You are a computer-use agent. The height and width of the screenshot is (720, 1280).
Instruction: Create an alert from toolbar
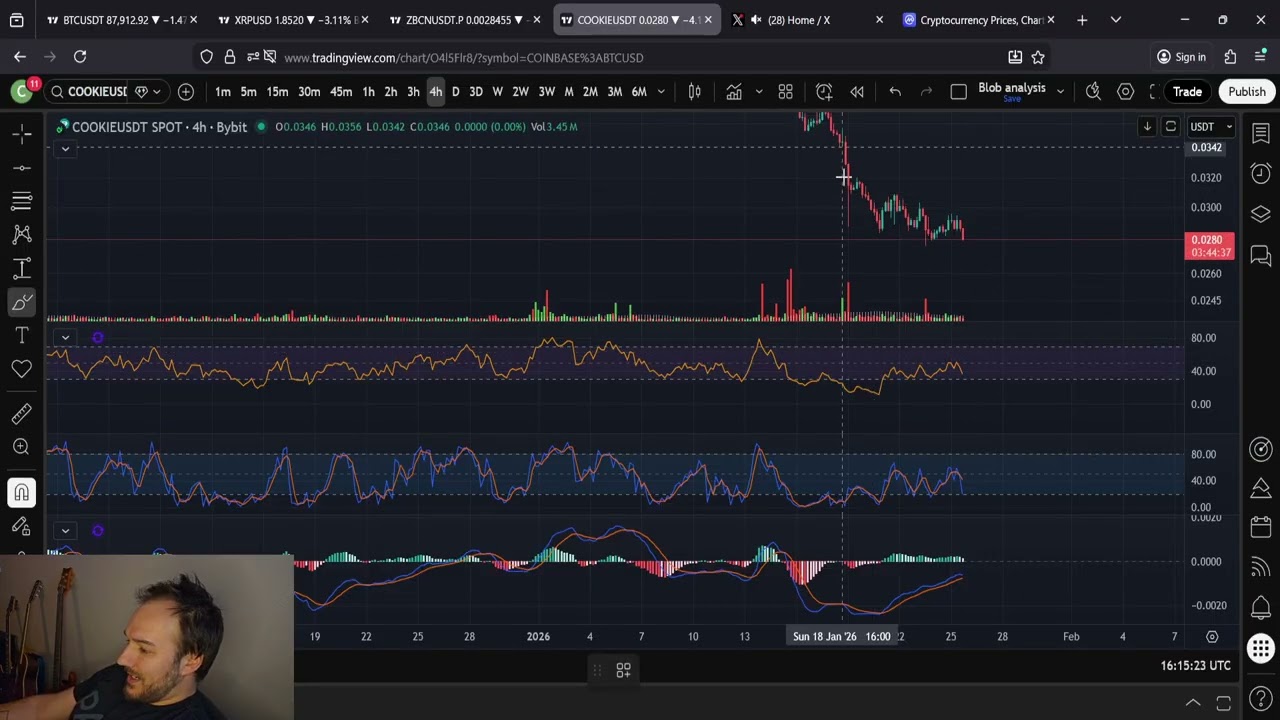pyautogui.click(x=824, y=92)
